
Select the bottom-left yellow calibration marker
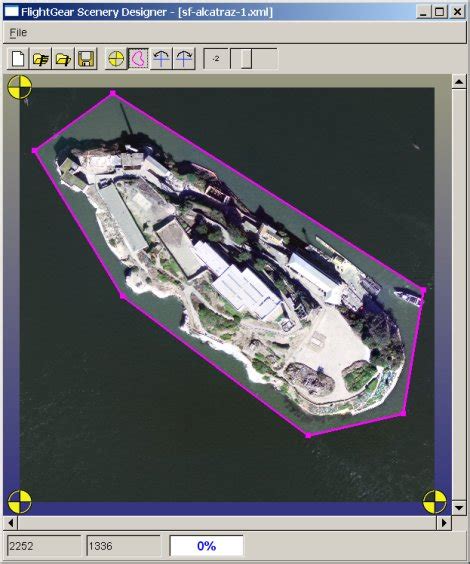pos(20,501)
